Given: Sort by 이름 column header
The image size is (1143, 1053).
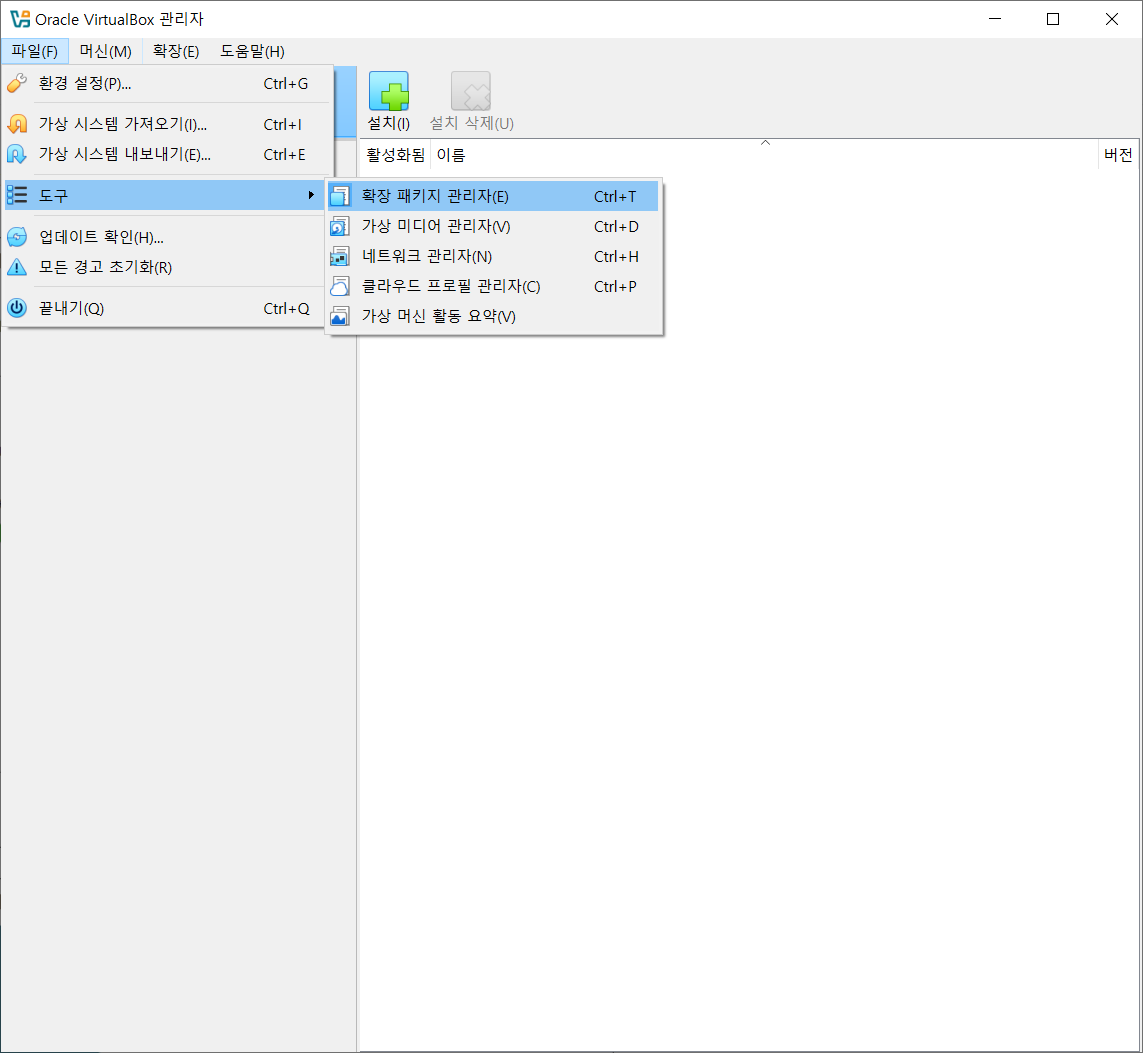Looking at the screenshot, I should (765, 154).
